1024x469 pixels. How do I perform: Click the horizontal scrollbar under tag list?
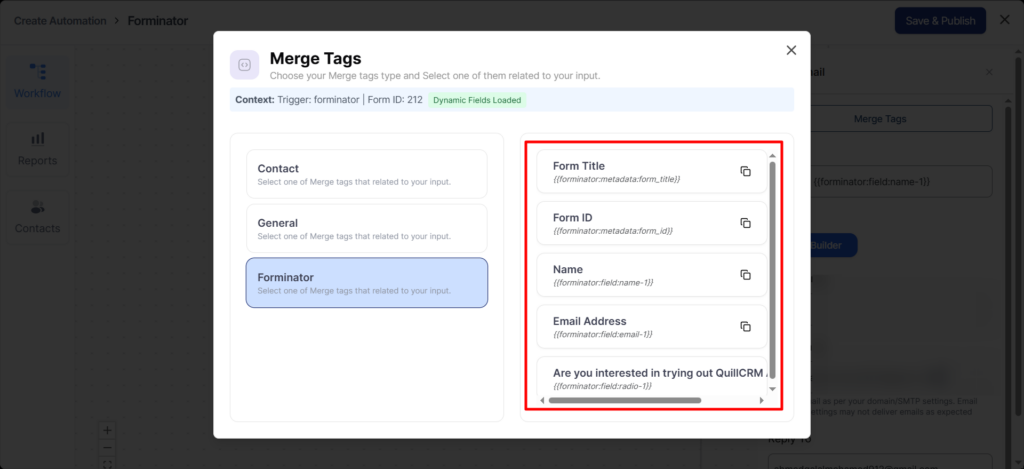pos(625,400)
